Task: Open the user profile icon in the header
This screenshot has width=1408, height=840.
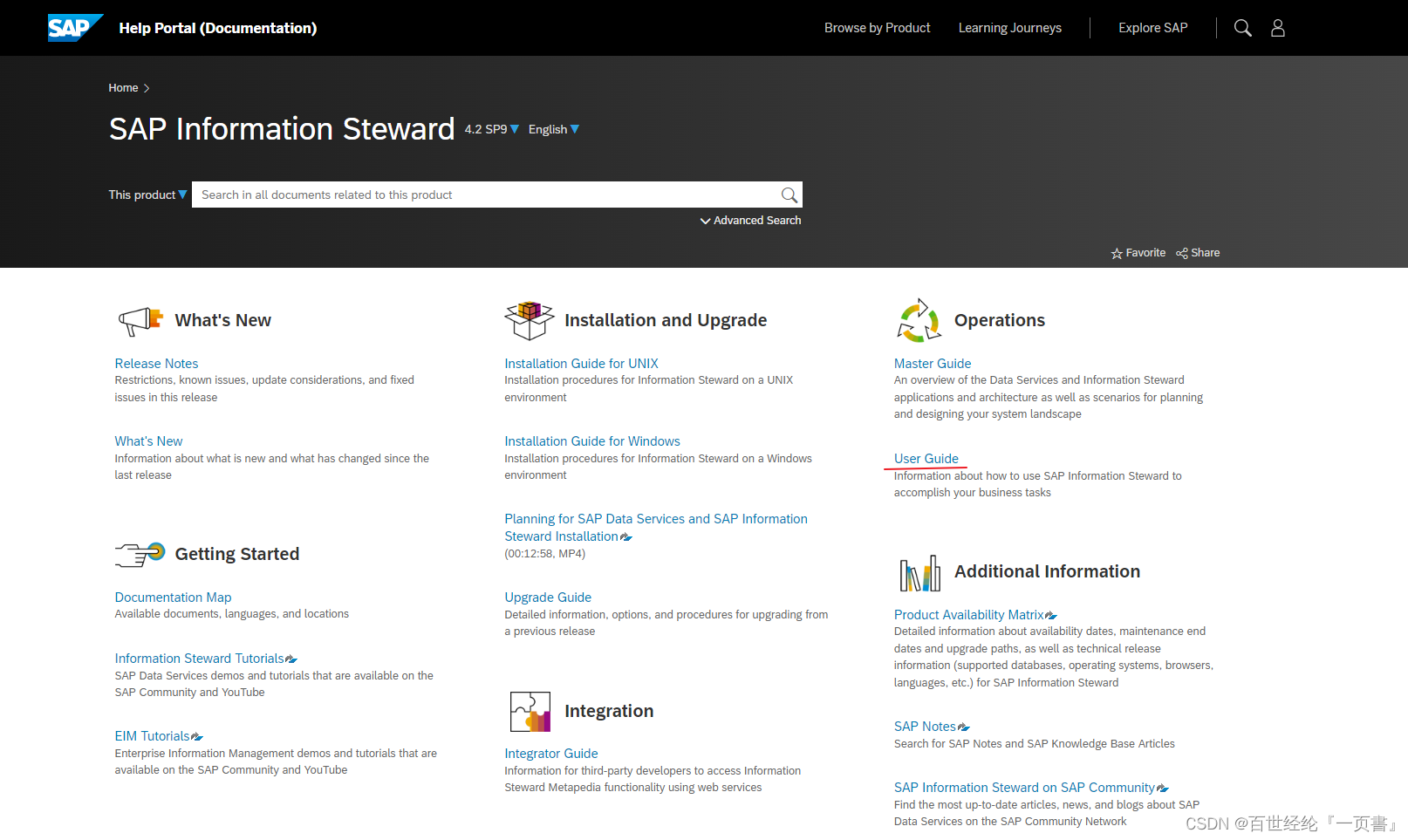Action: tap(1278, 28)
